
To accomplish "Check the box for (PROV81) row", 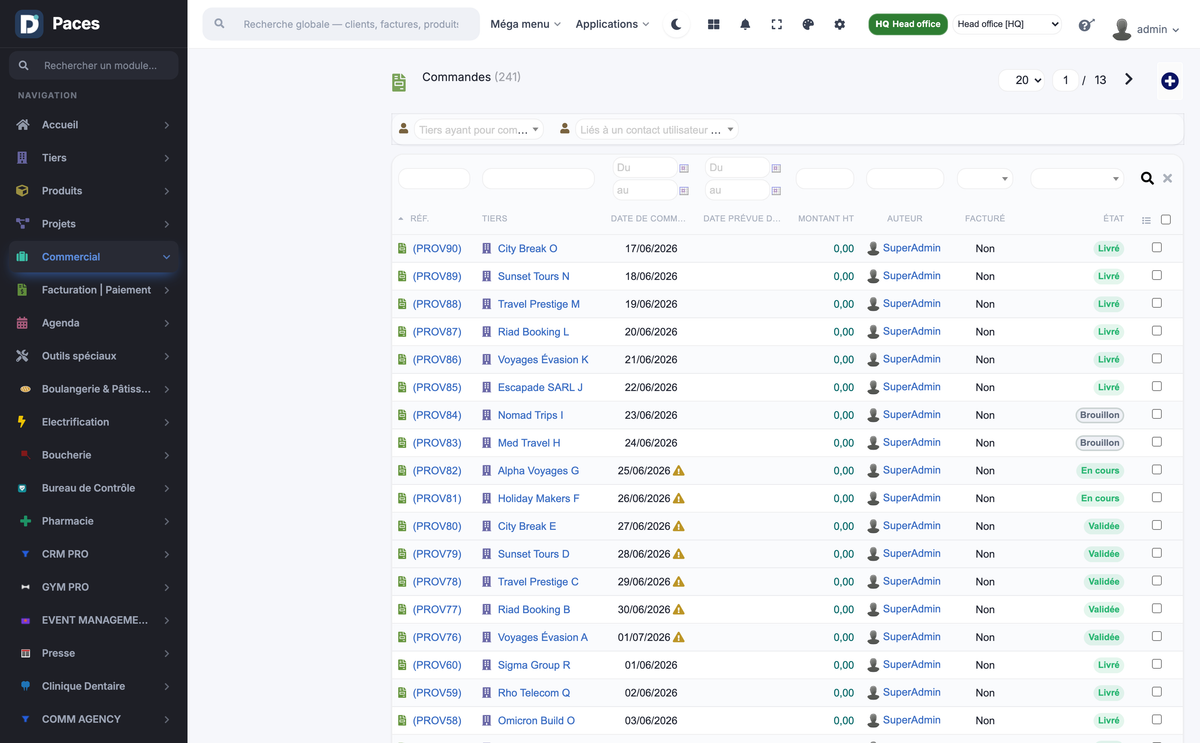I will pos(1157,497).
